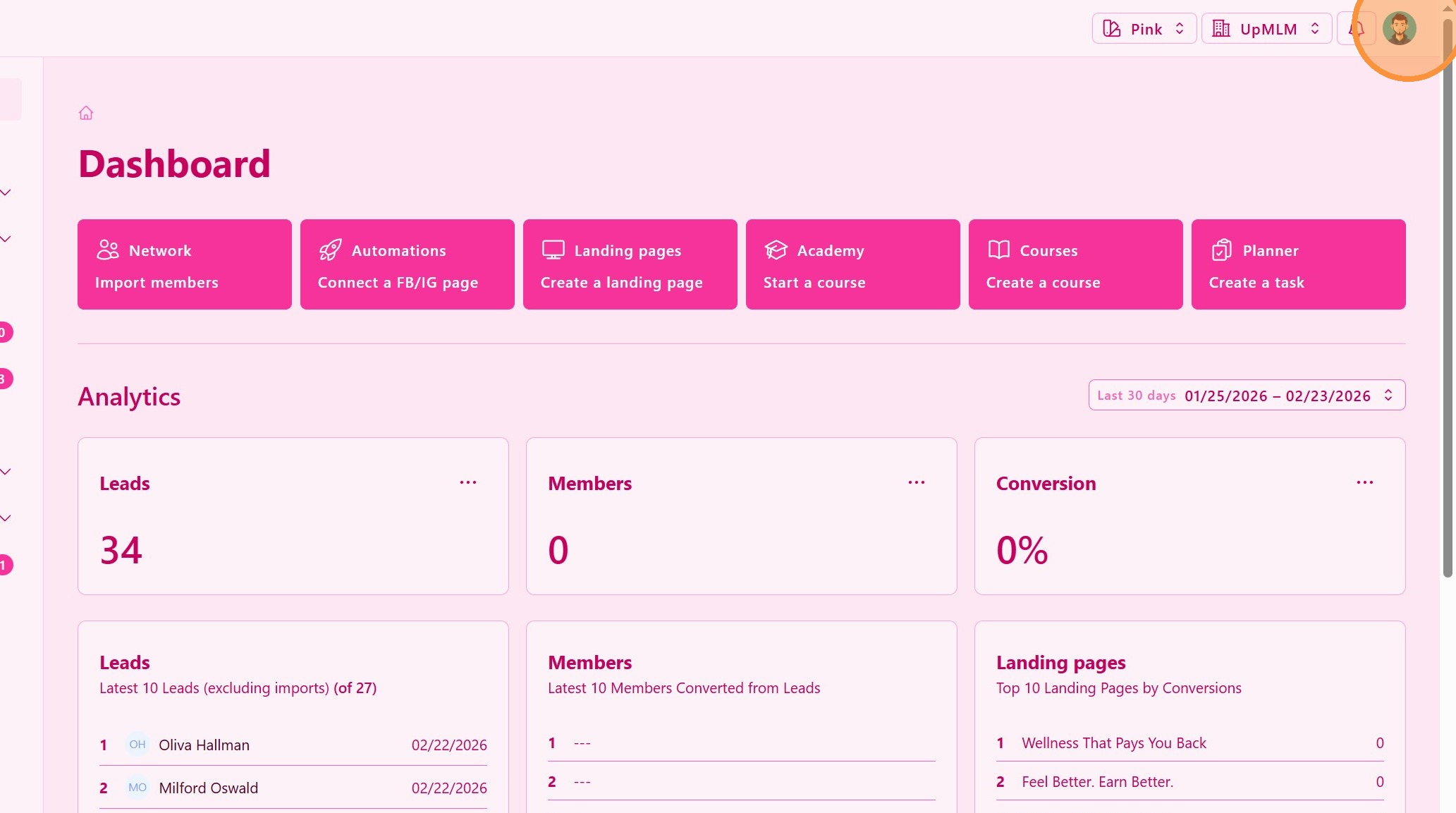Click the home breadcrumb icon
This screenshot has height=813, width=1456.
(x=86, y=113)
